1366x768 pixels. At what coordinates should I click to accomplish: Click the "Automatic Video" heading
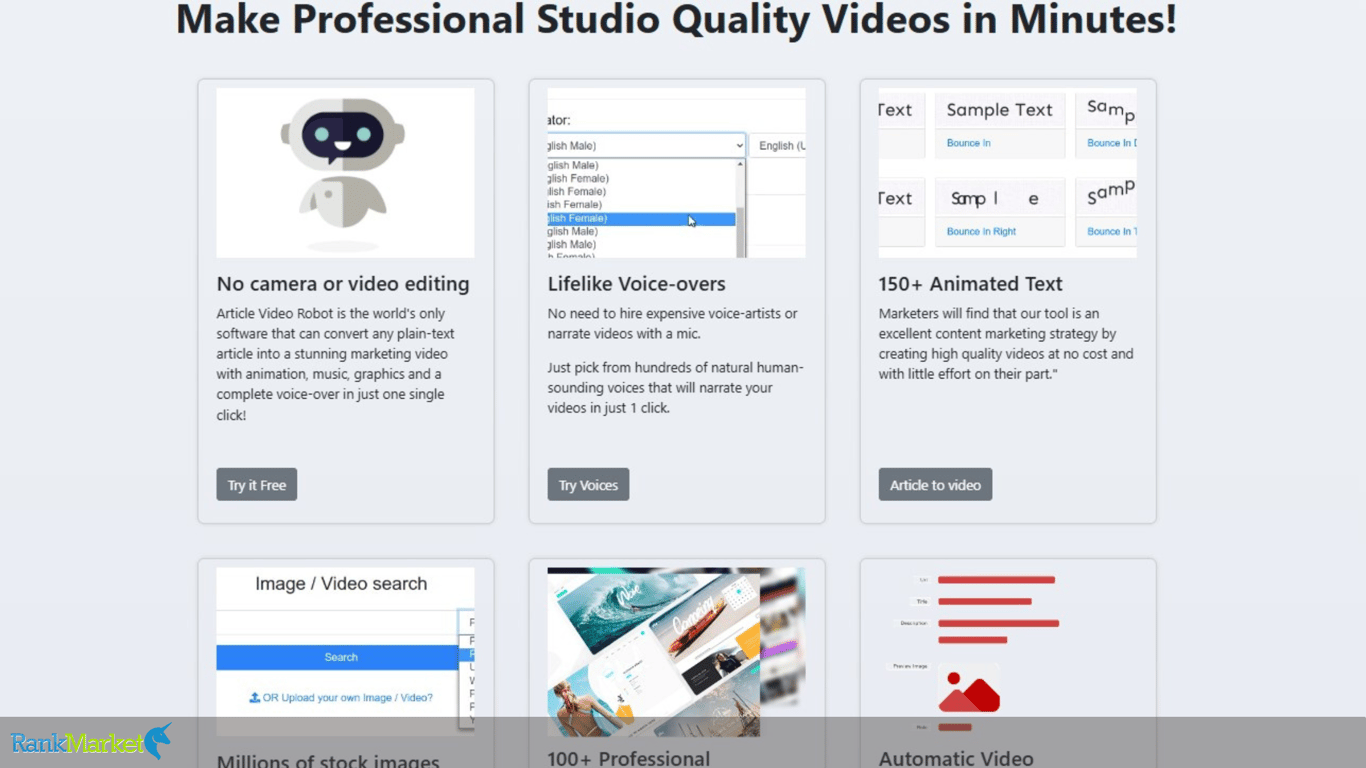pos(956,759)
